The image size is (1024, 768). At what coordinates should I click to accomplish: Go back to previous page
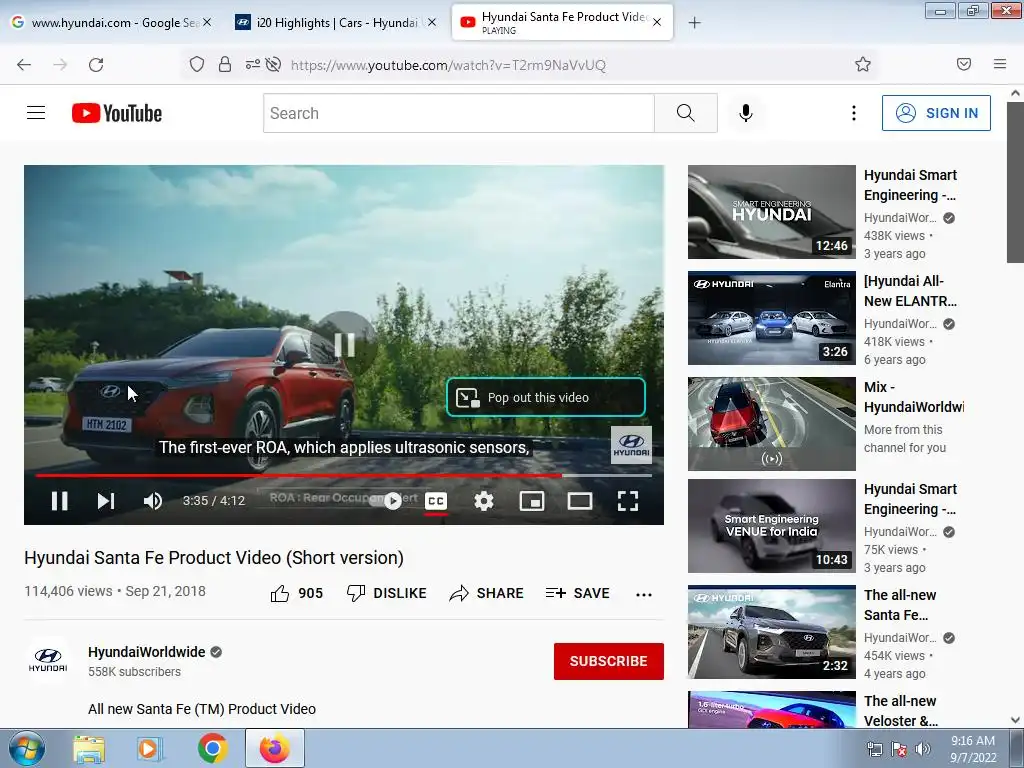24,65
